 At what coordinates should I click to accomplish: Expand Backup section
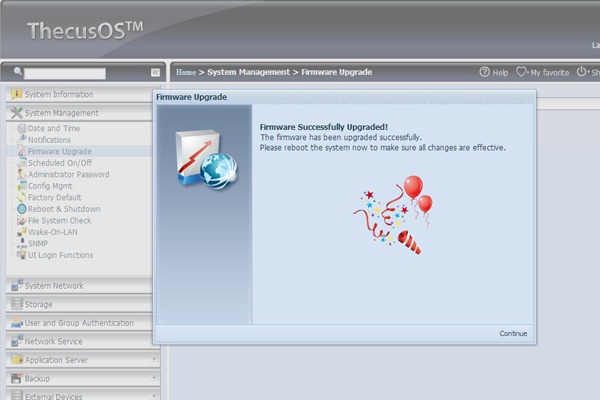[83, 378]
